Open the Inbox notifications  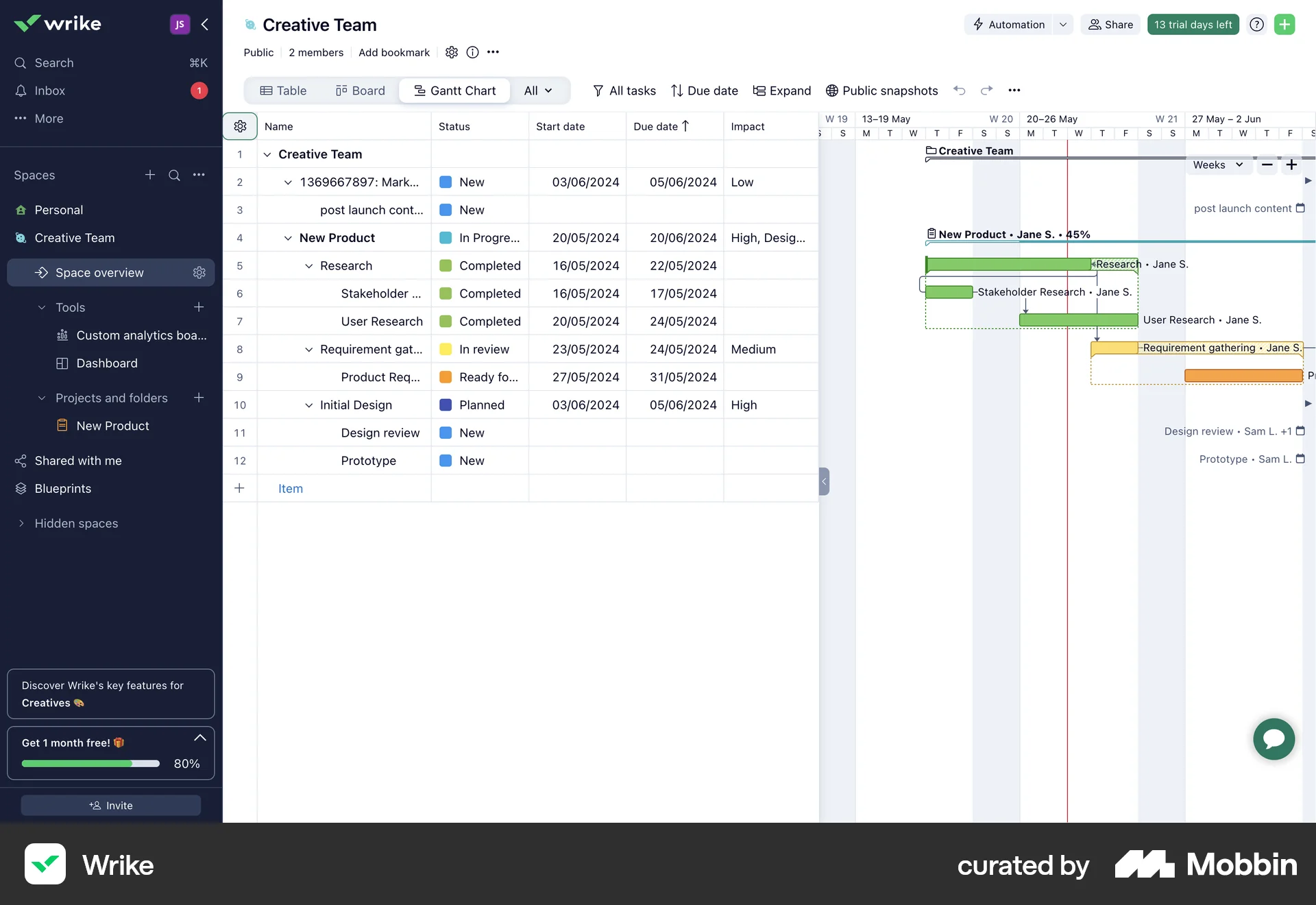pyautogui.click(x=48, y=90)
